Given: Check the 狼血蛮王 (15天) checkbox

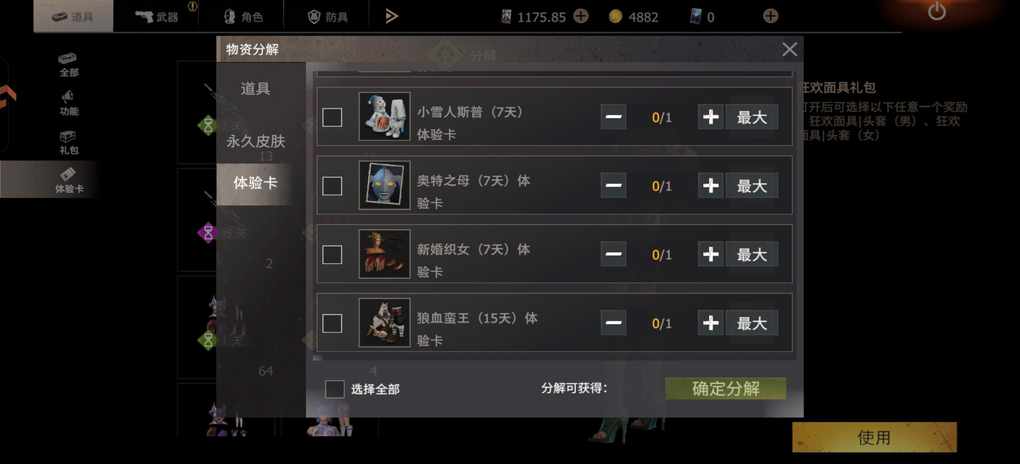Looking at the screenshot, I should [332, 323].
